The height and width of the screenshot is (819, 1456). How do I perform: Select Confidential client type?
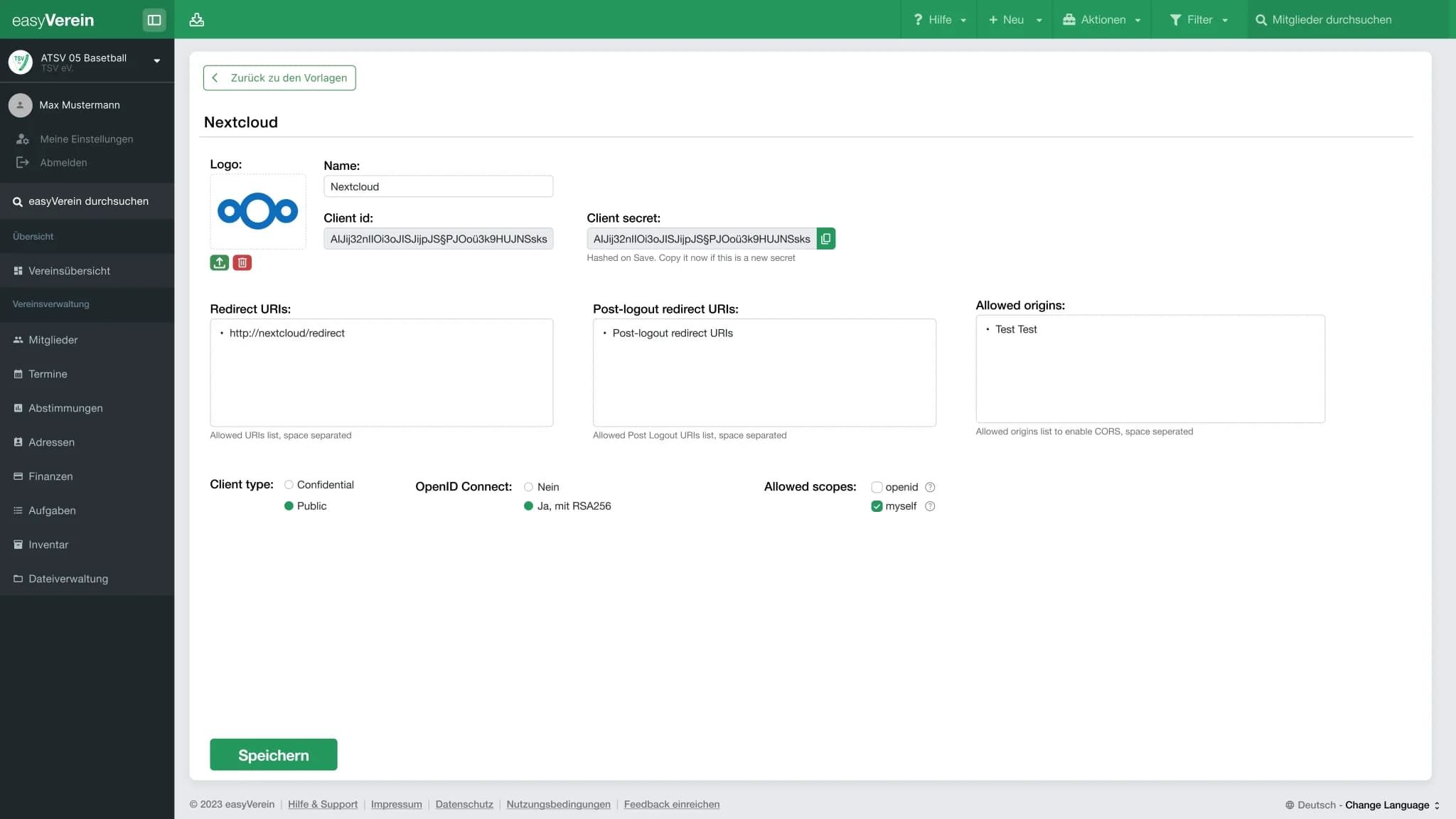(289, 485)
